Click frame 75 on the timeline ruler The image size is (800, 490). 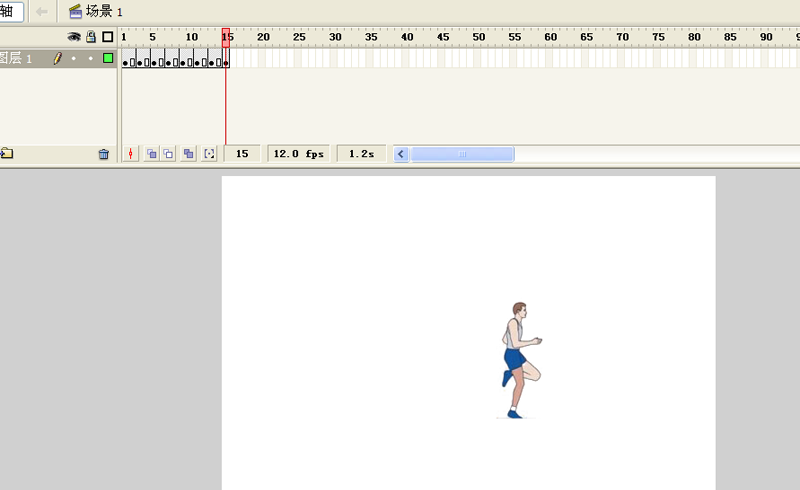[x=658, y=37]
